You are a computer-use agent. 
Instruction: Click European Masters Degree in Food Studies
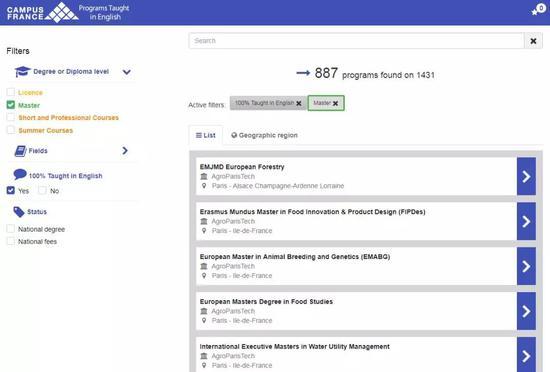pos(266,302)
